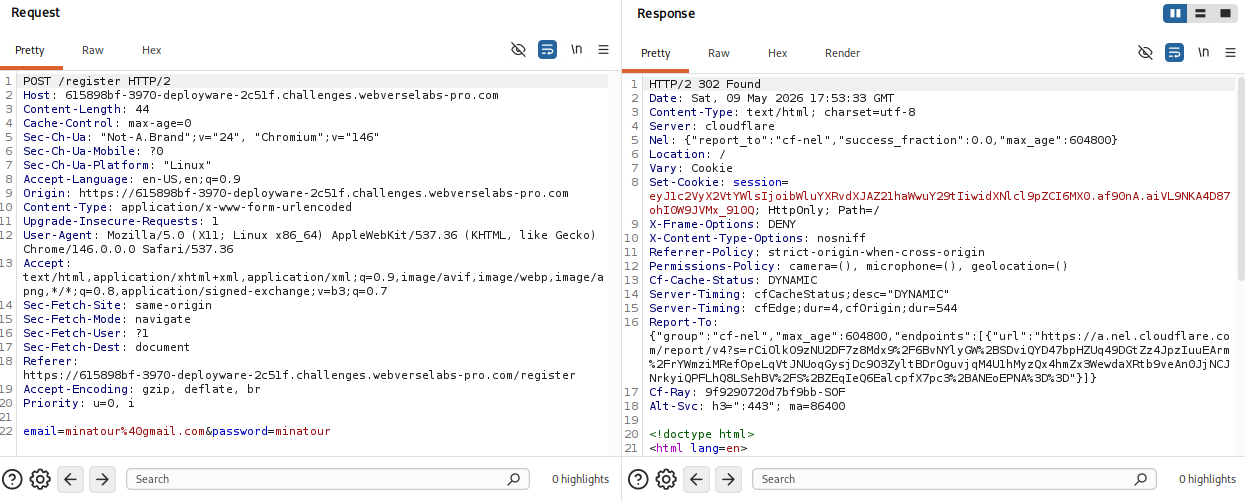Click Request magnifier icon in search box
The width and height of the screenshot is (1245, 501).
(x=514, y=479)
